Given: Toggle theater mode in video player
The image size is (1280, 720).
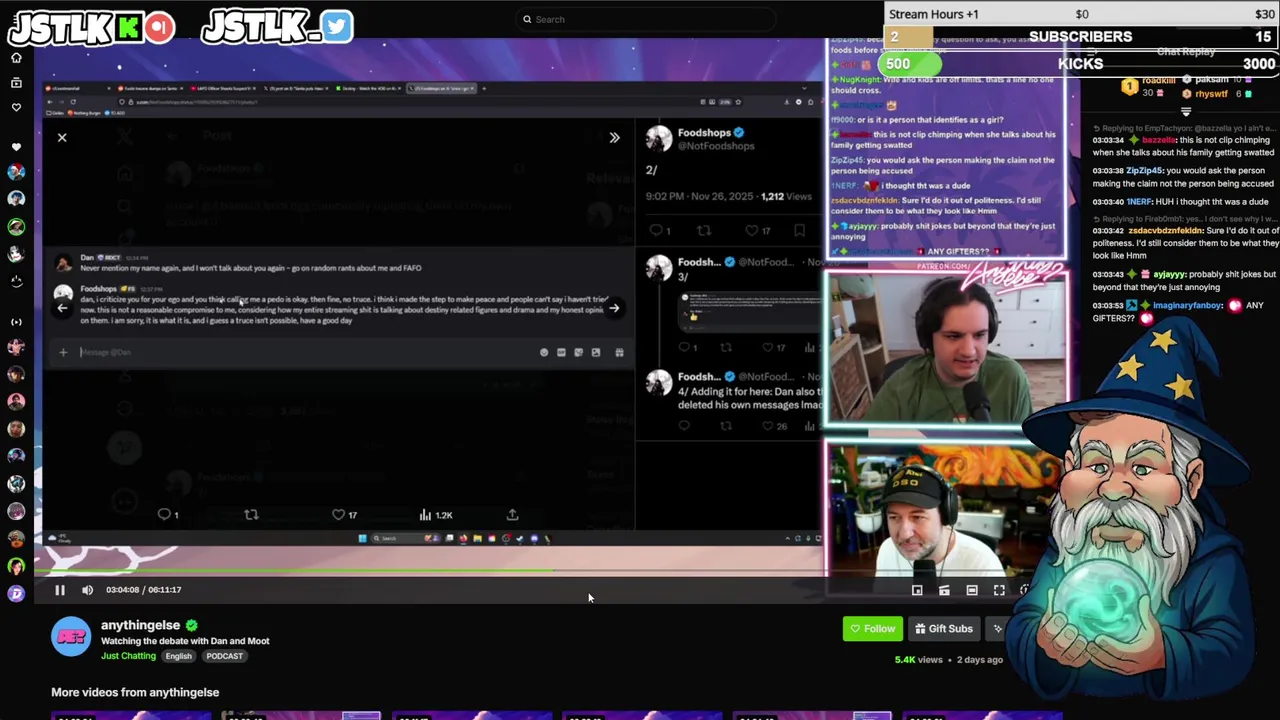Looking at the screenshot, I should pos(971,590).
